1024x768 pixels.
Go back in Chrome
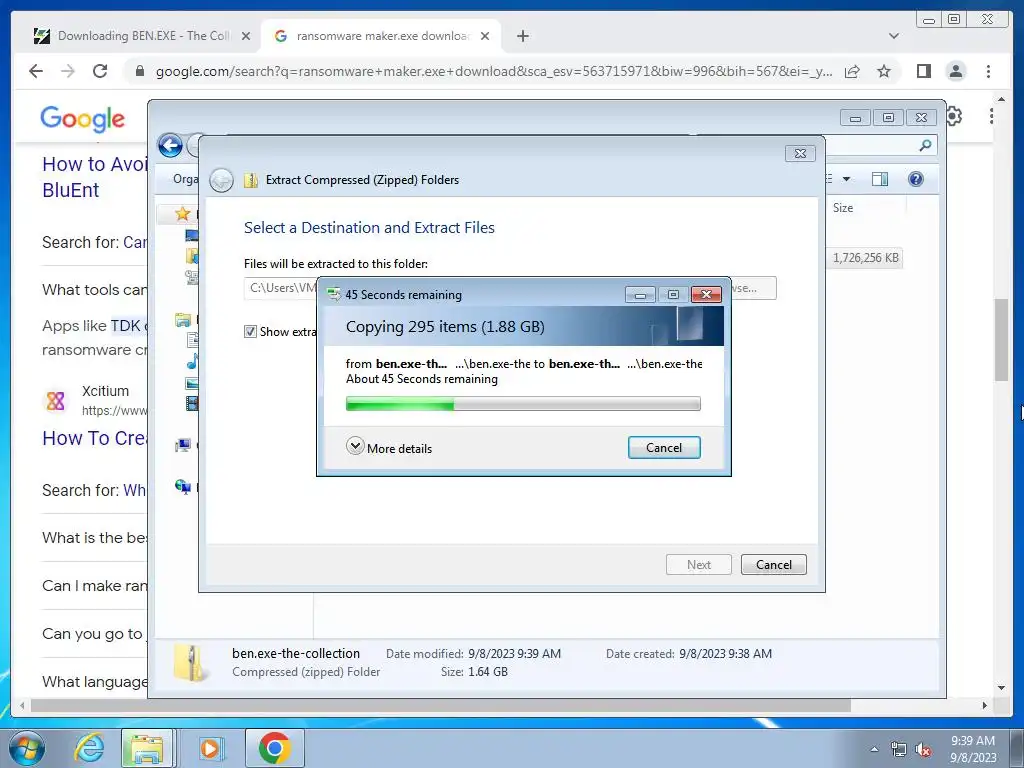tap(36, 71)
